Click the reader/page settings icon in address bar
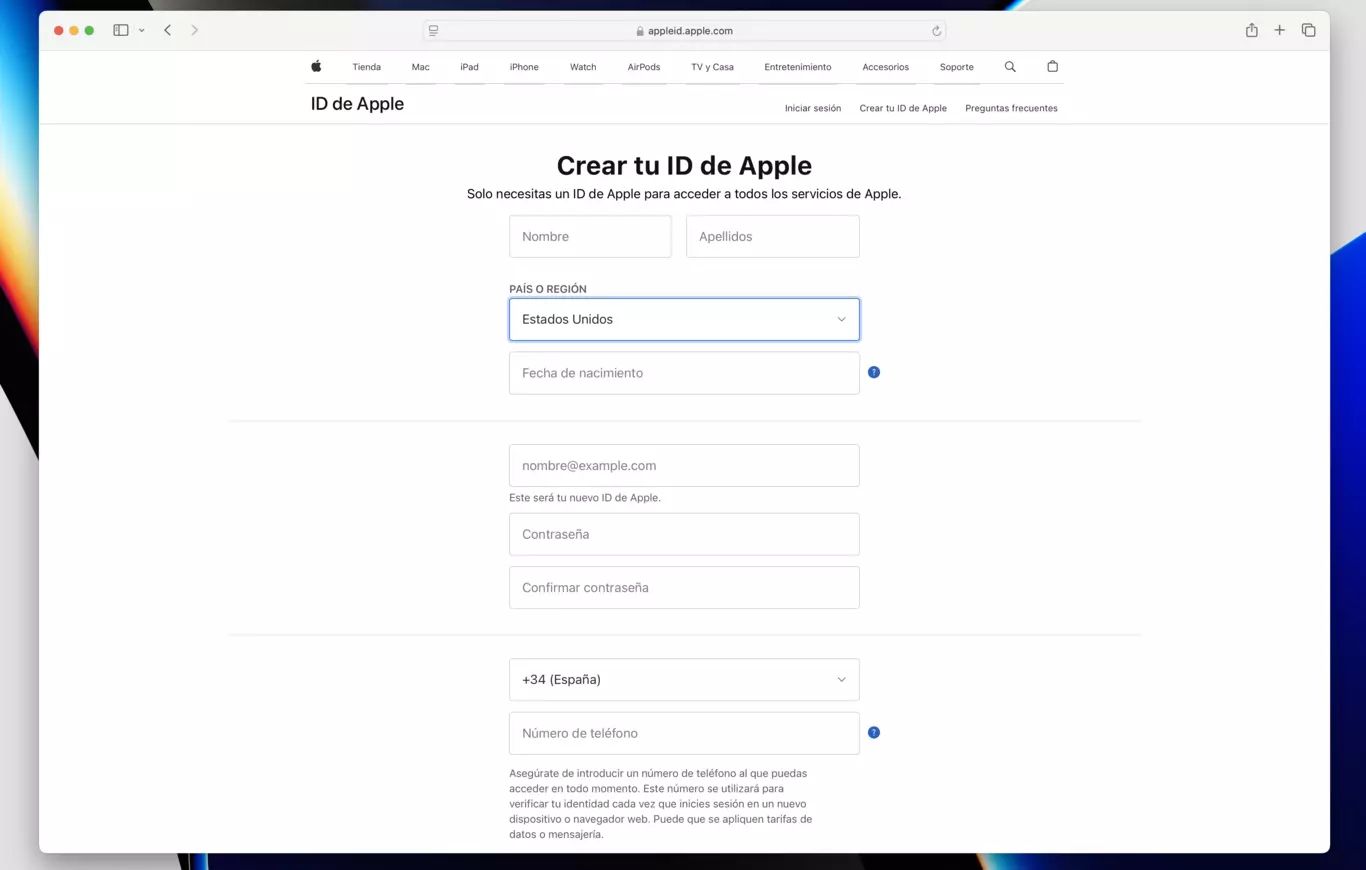 pyautogui.click(x=433, y=31)
